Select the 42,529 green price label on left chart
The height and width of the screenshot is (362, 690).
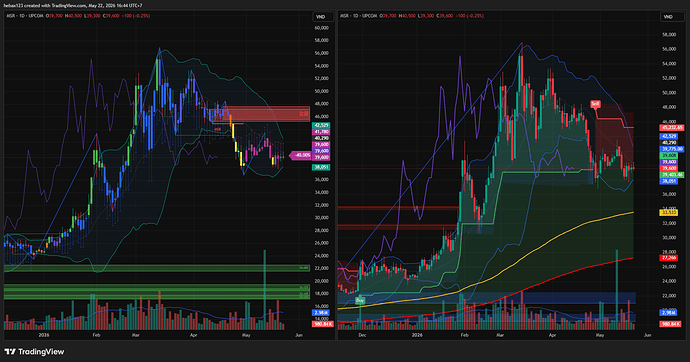(321, 125)
